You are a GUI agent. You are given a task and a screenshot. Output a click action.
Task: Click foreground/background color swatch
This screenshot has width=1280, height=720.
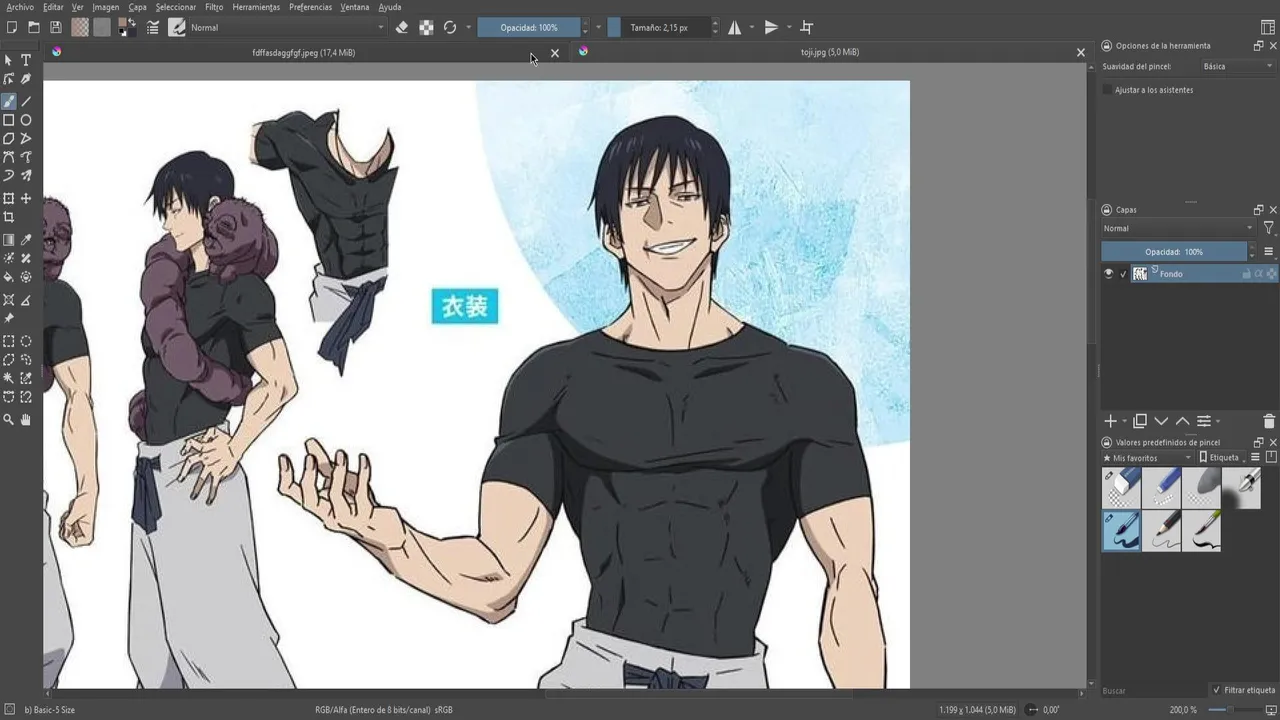point(128,27)
